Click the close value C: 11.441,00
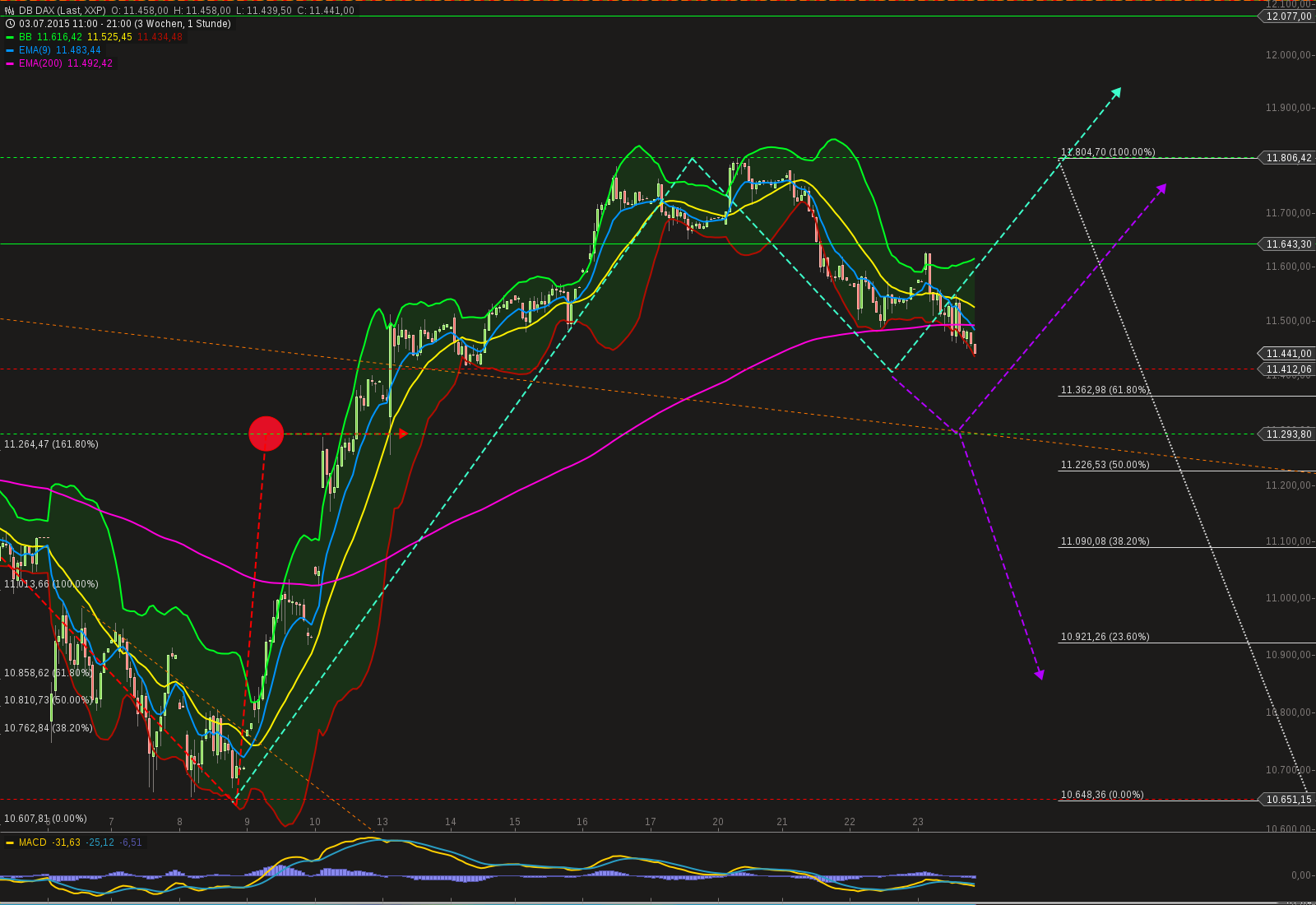Image resolution: width=1316 pixels, height=905 pixels. point(326,11)
